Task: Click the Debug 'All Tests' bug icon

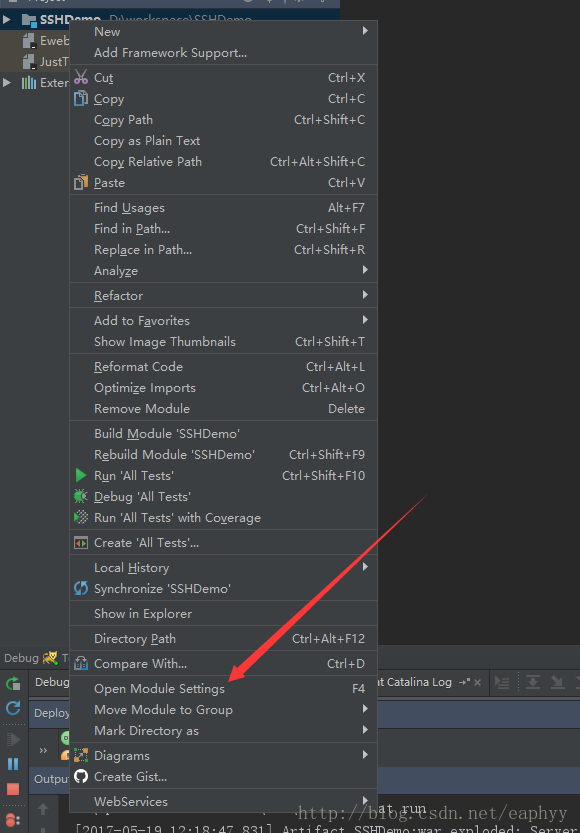Action: 81,497
